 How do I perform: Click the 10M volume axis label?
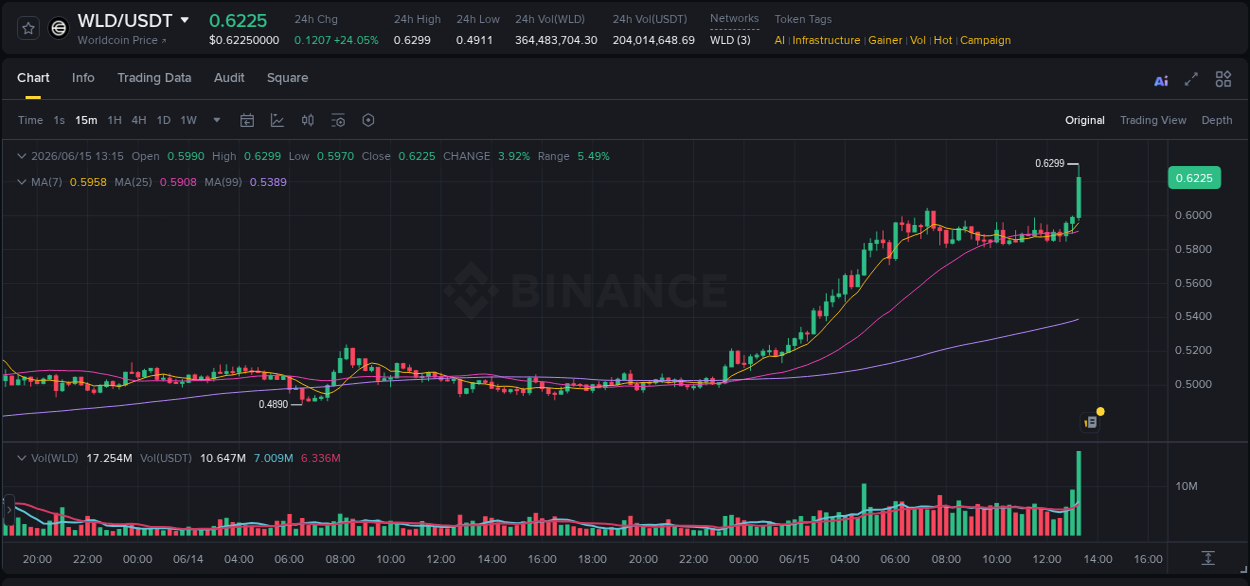1187,486
